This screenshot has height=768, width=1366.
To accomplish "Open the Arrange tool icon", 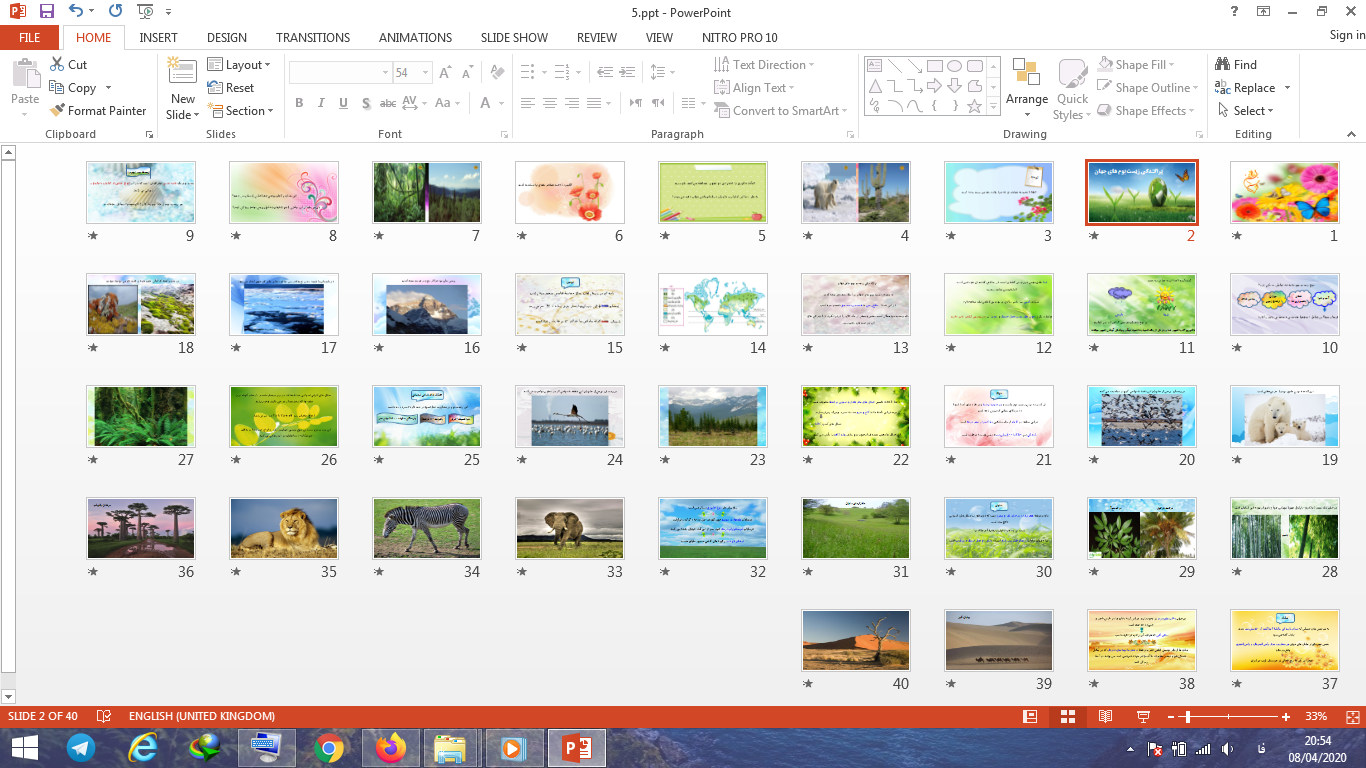I will pos(1026,73).
